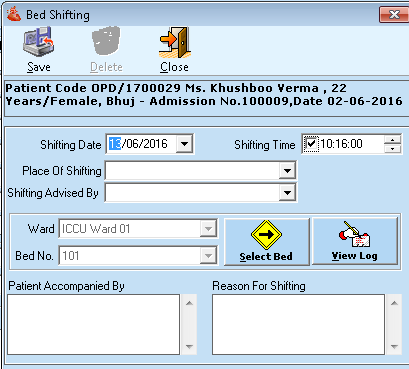Increase Shifting Time with up spinner

point(392,140)
